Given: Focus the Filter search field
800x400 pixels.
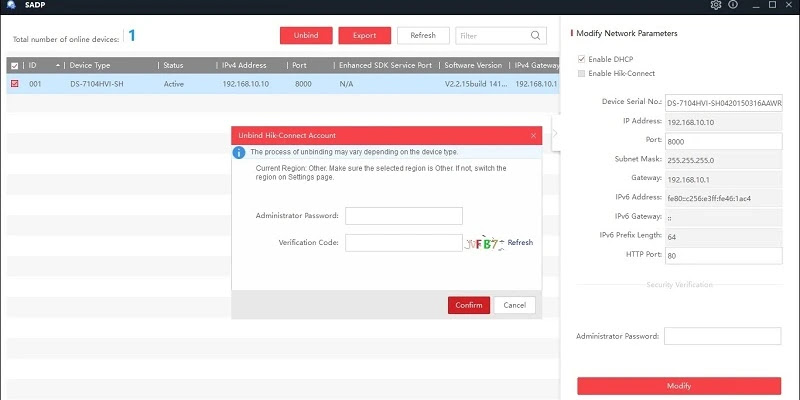Looking at the screenshot, I should [492, 36].
